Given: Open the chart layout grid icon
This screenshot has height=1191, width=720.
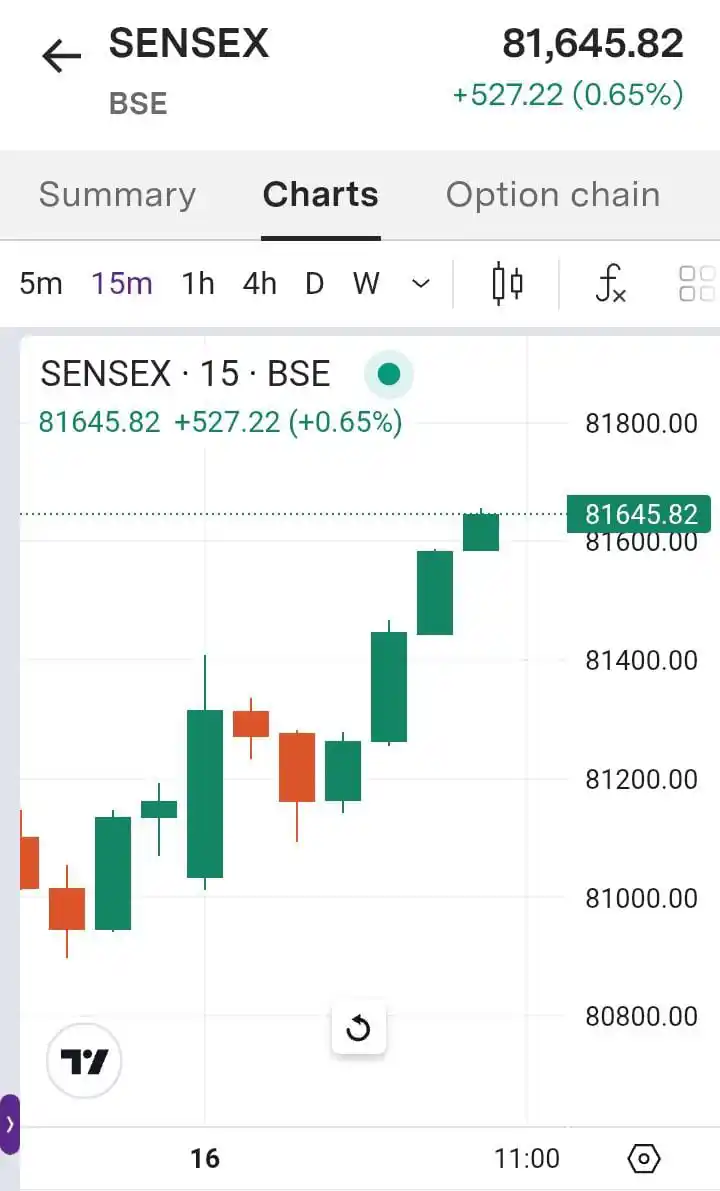Looking at the screenshot, I should (x=697, y=283).
